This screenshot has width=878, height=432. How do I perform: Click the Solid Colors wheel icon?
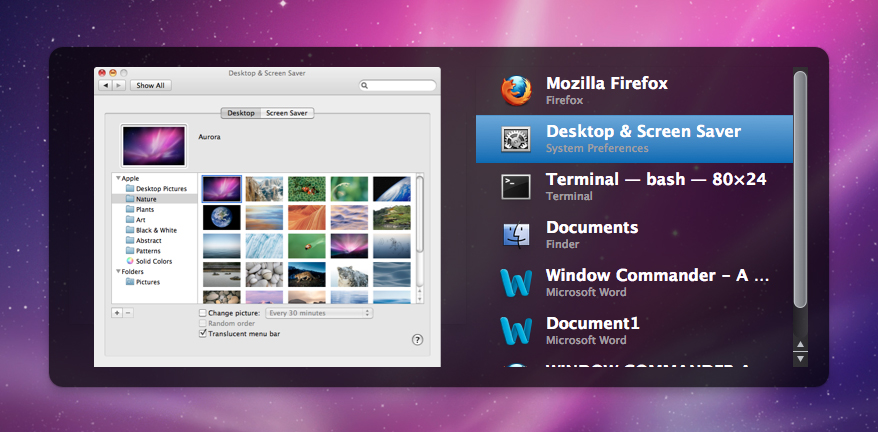point(130,261)
